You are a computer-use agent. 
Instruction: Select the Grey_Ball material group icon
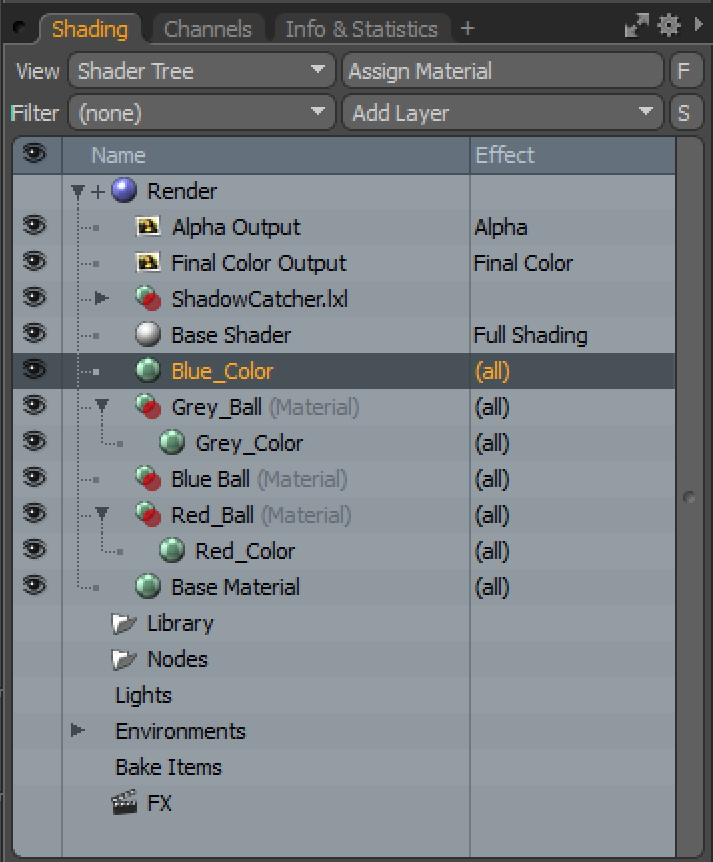point(148,407)
